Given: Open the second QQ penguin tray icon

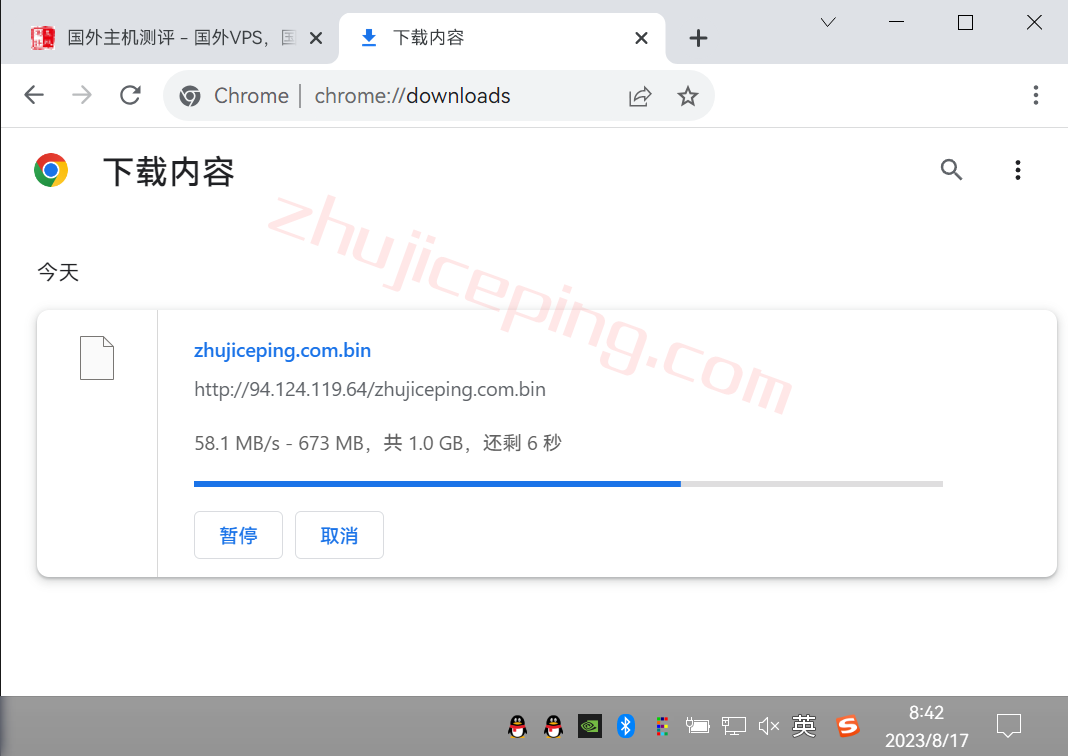Looking at the screenshot, I should [x=554, y=726].
